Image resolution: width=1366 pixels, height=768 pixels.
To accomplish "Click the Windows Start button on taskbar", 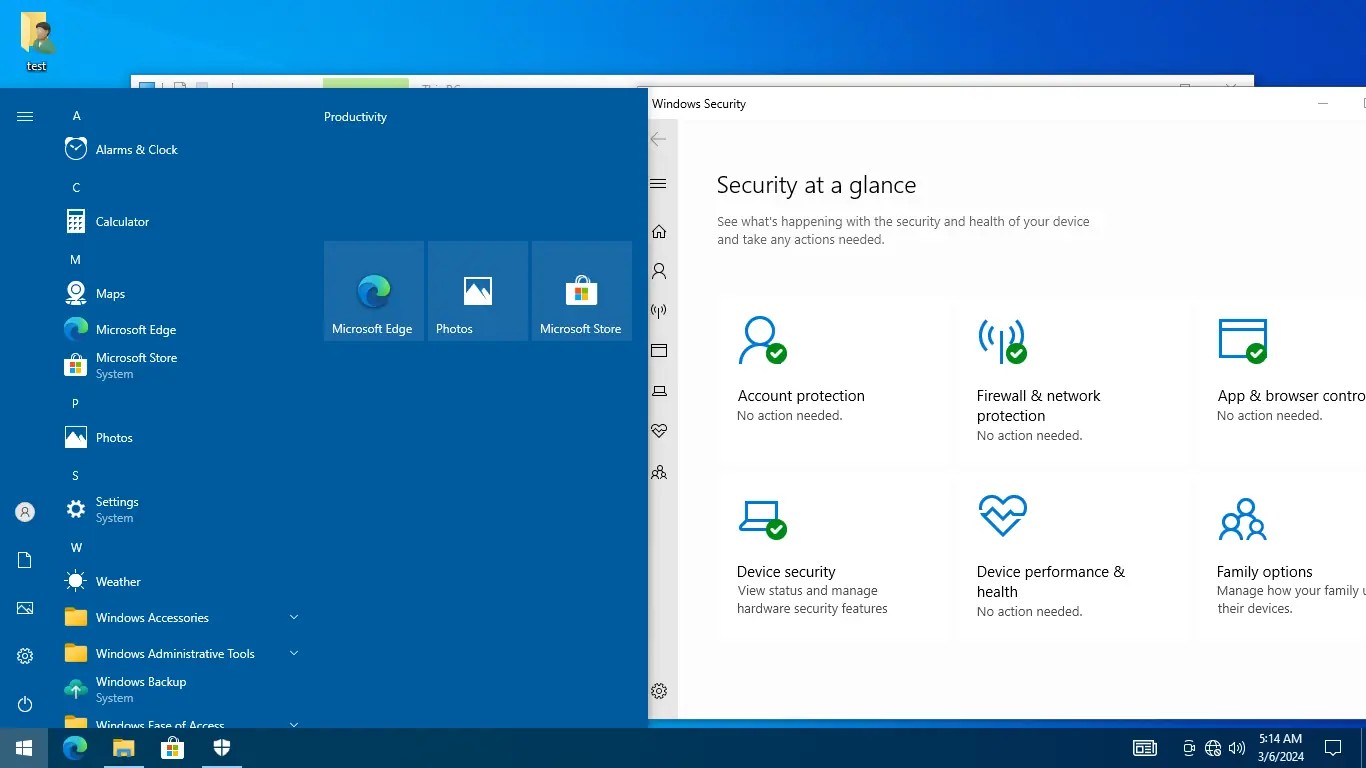I will (24, 748).
